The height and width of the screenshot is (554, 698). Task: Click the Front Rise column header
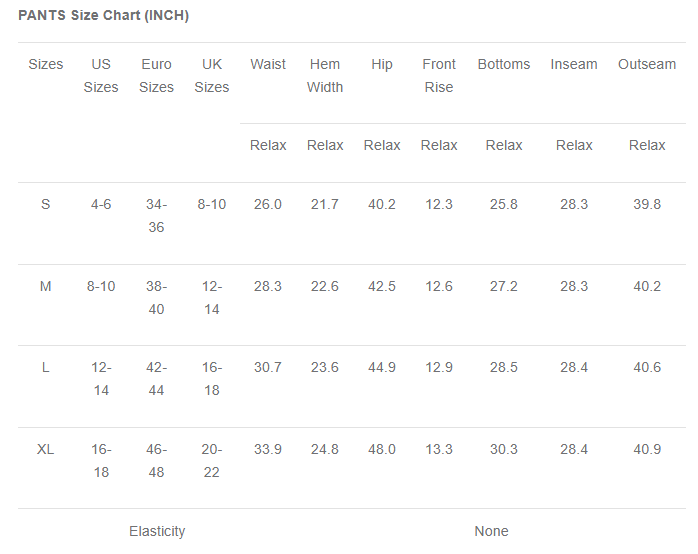coord(439,76)
